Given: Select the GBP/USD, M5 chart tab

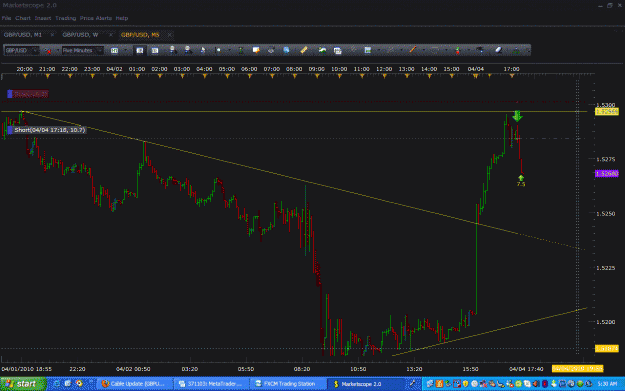Looking at the screenshot, I should tap(140, 35).
